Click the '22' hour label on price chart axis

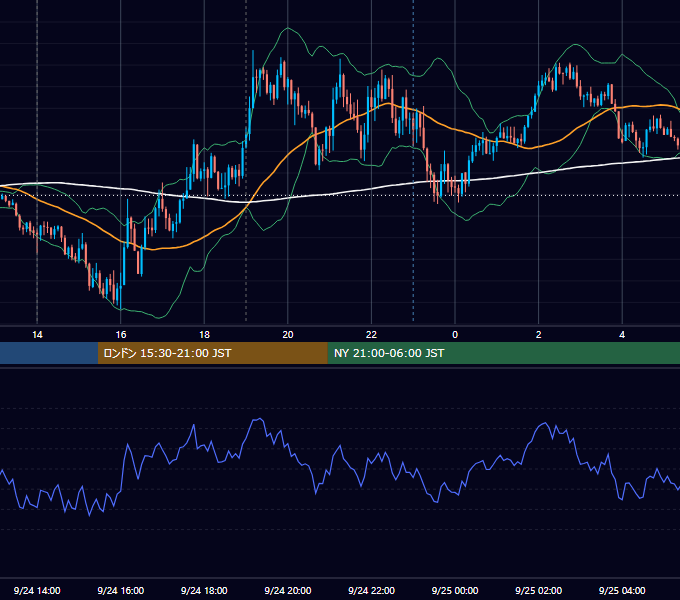coord(371,335)
